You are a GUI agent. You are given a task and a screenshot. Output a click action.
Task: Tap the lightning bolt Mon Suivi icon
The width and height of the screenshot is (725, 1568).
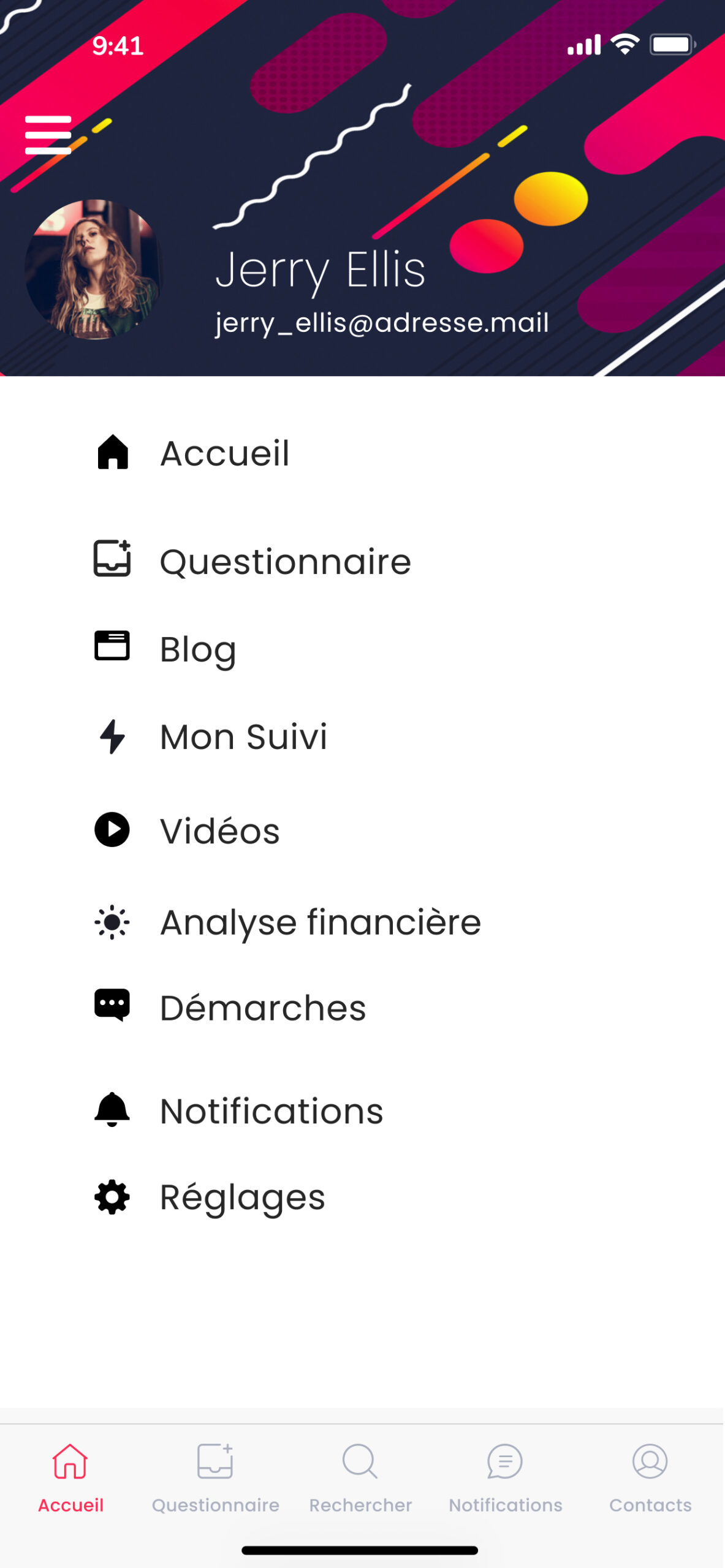pyautogui.click(x=112, y=736)
